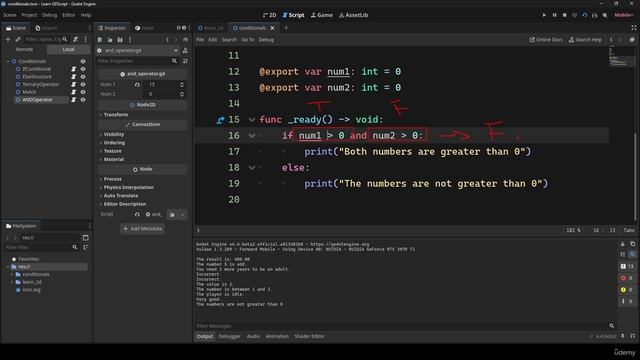Toggle visibility of TernaryOperator node

coord(83,84)
